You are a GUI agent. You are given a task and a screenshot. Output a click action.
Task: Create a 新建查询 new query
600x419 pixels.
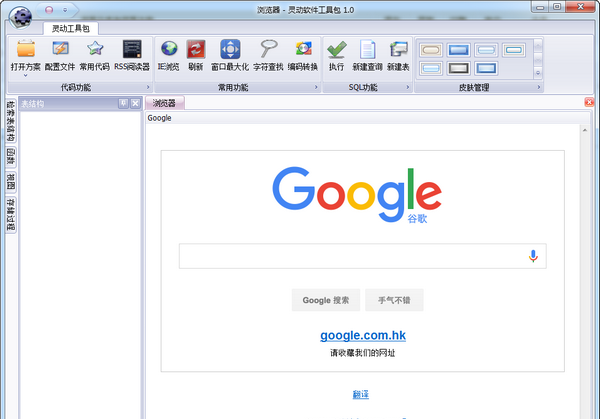pos(367,55)
